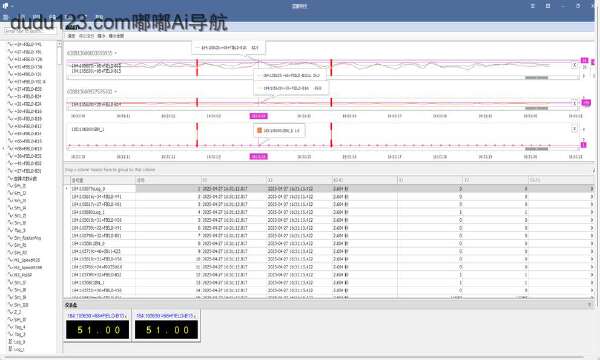The width and height of the screenshot is (600, 360).
Task: Open the dropdown arrow beside the first chart group title
Action: pos(116,53)
